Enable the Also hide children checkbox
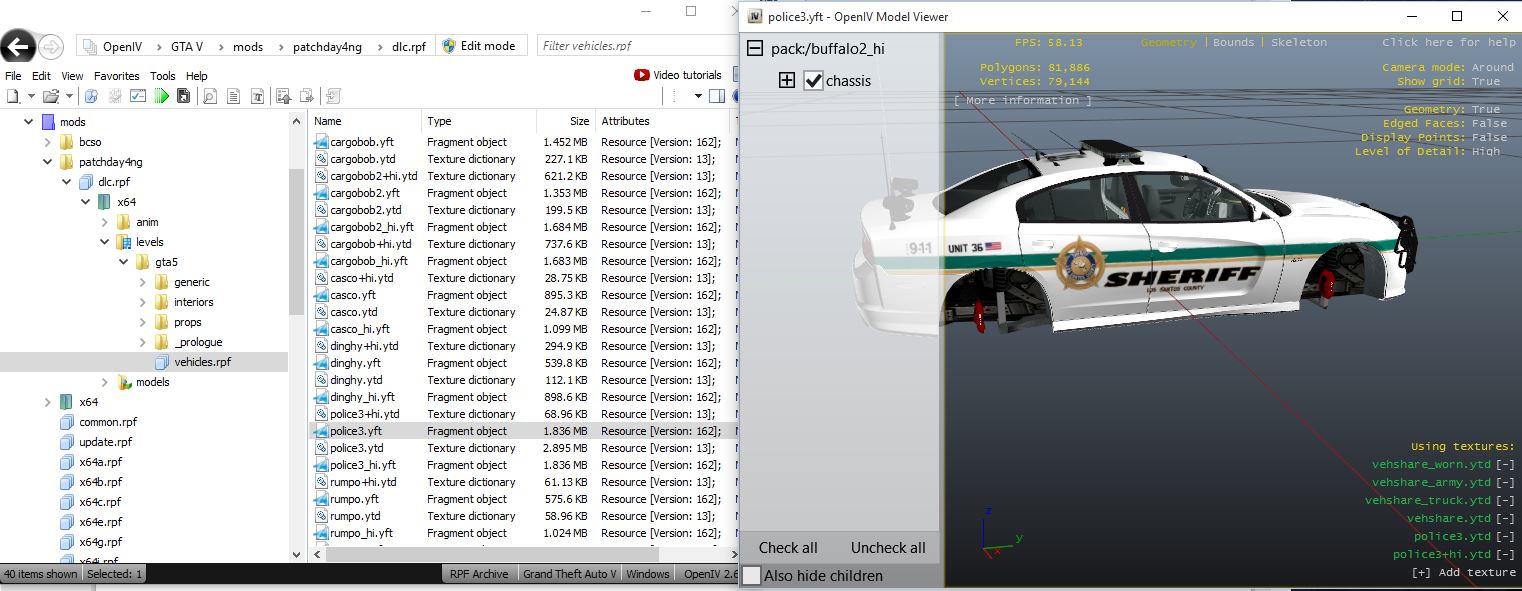Image resolution: width=1522 pixels, height=591 pixels. pos(752,576)
